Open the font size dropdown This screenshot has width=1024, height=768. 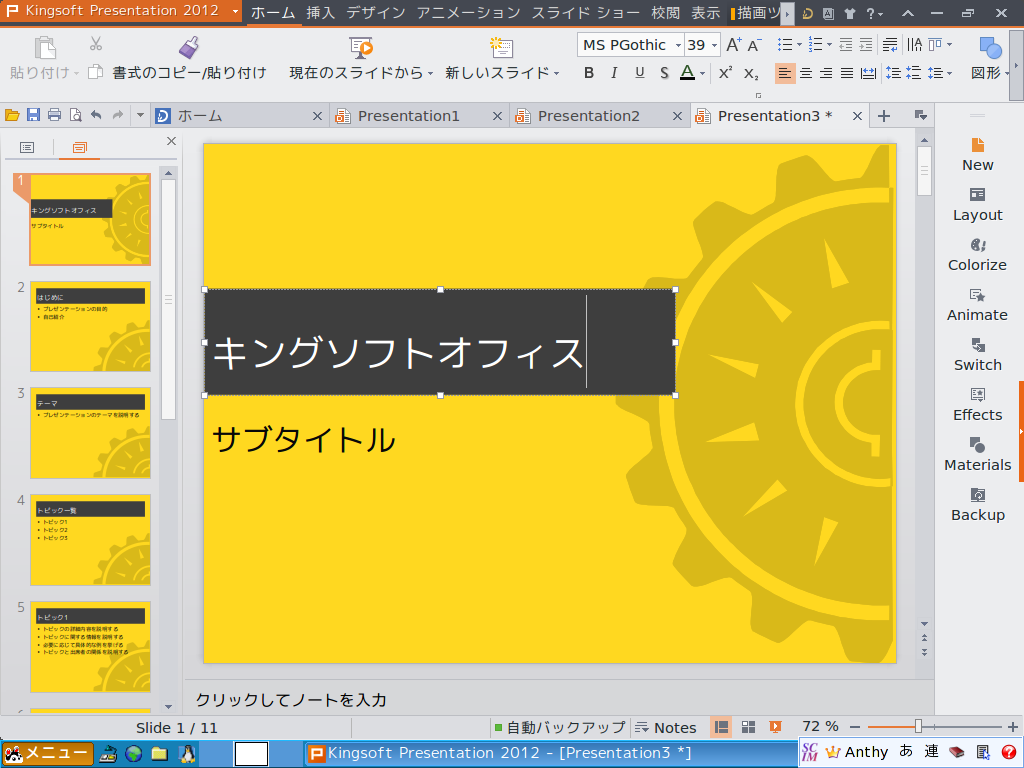(714, 45)
